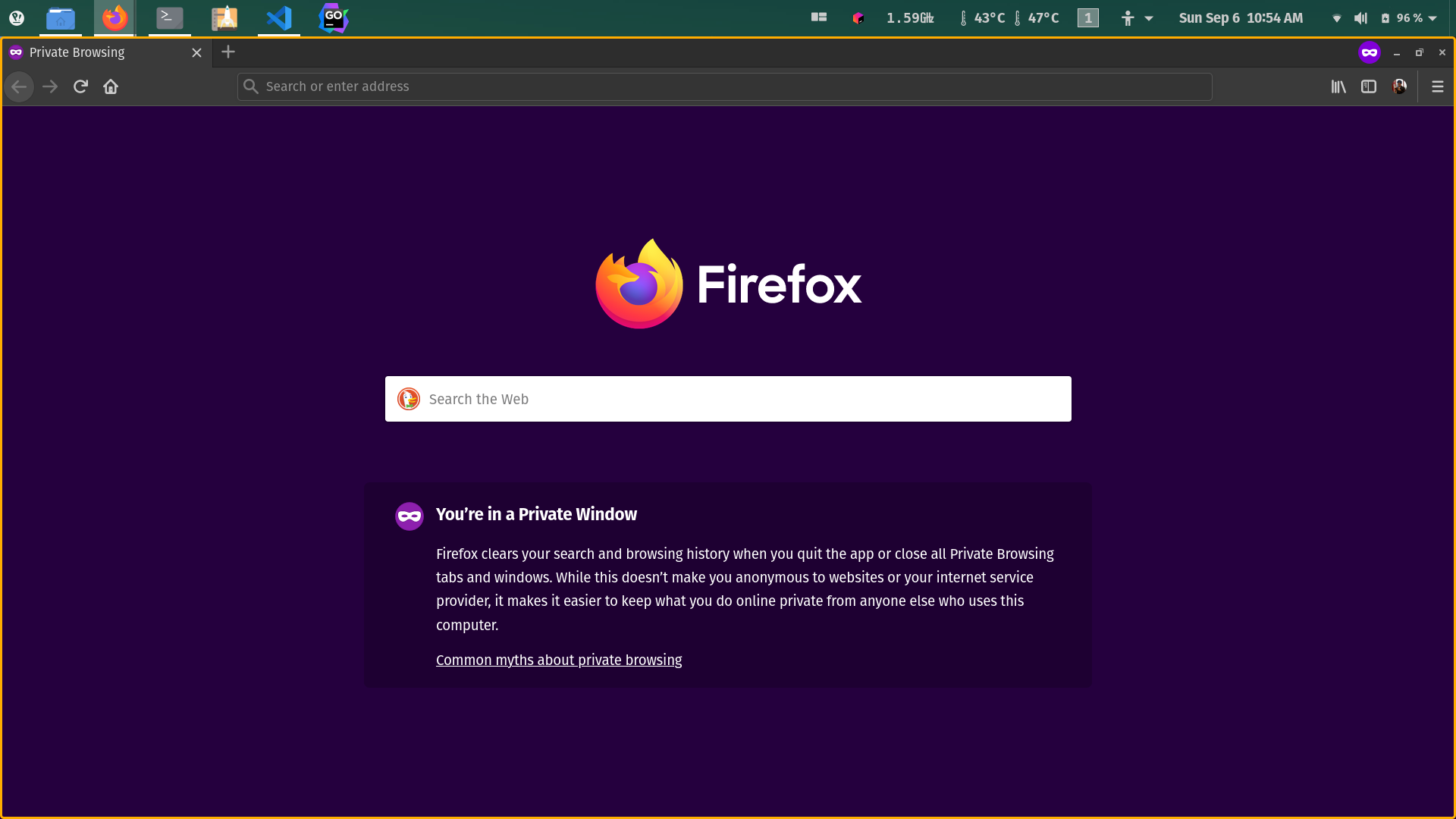Image resolution: width=1456 pixels, height=819 pixels.
Task: Toggle the sidebars icon
Action: coord(1369,86)
